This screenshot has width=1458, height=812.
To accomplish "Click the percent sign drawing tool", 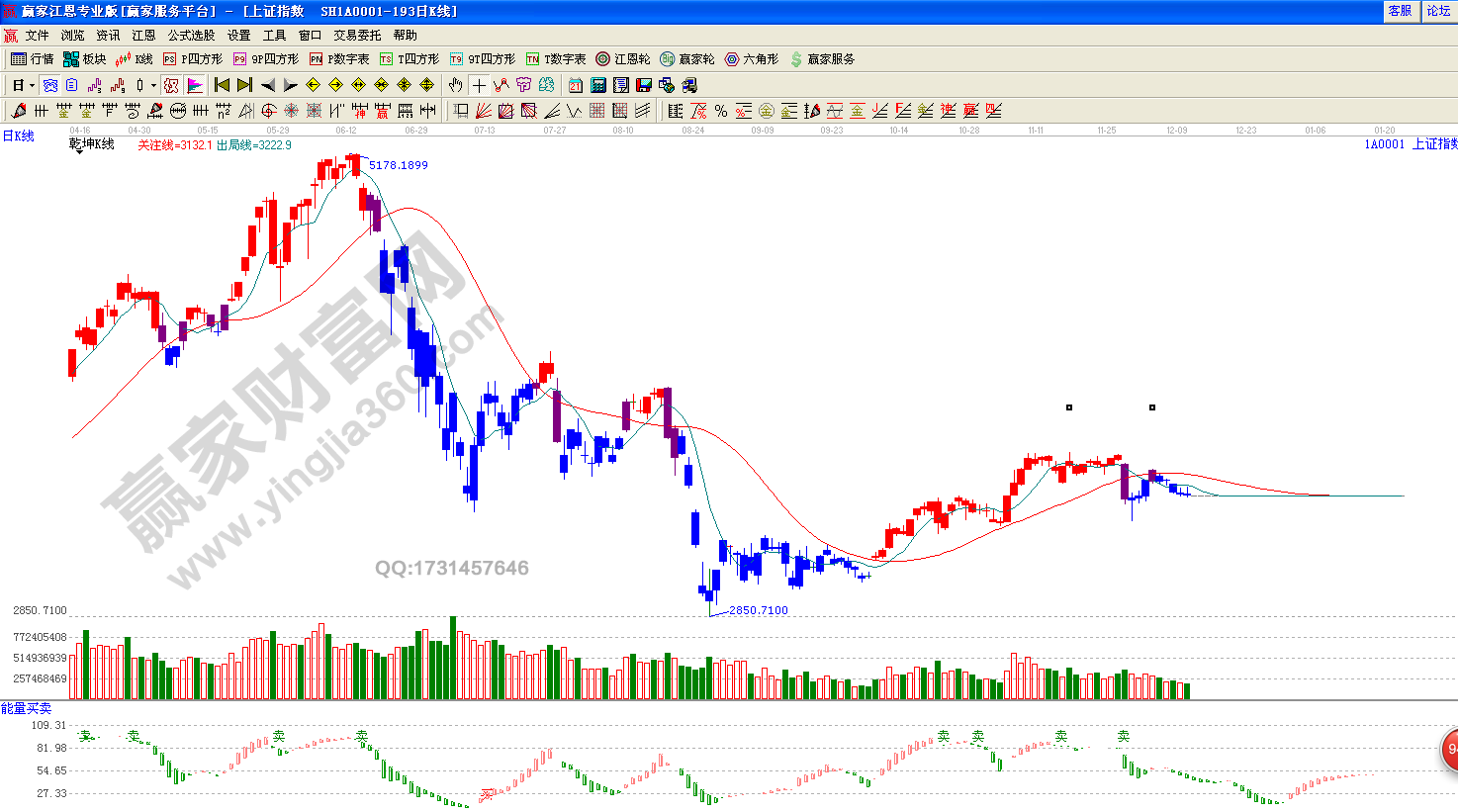I will (x=721, y=111).
